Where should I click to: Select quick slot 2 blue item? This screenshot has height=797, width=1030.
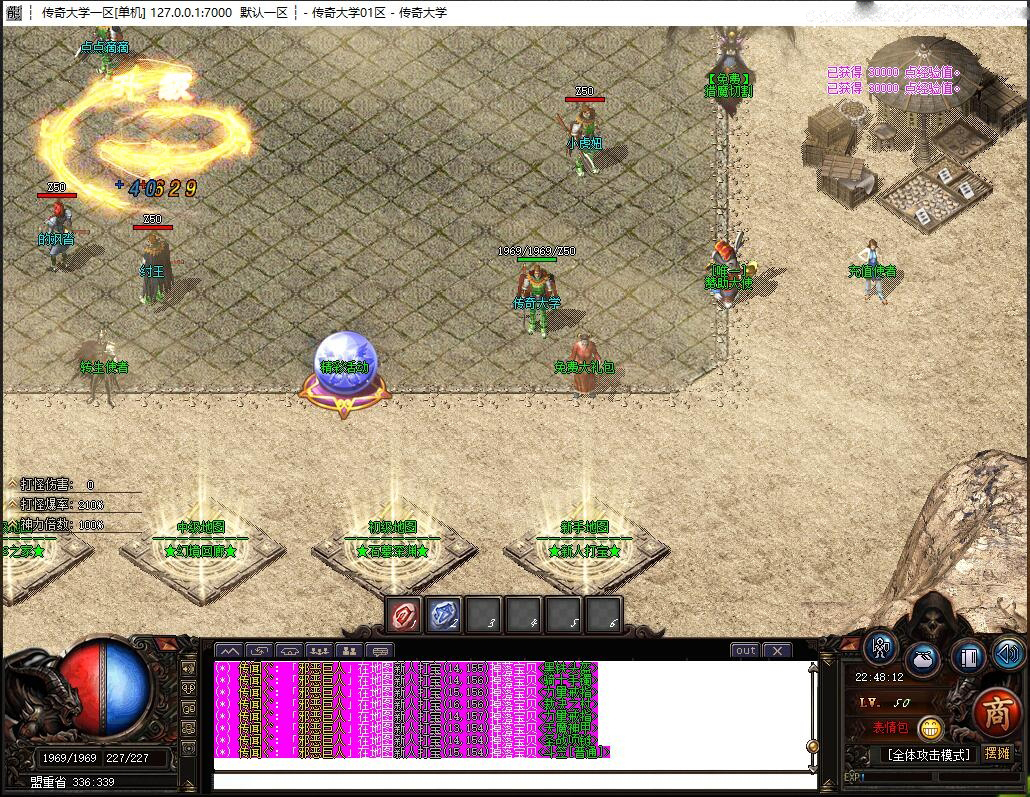coord(444,615)
